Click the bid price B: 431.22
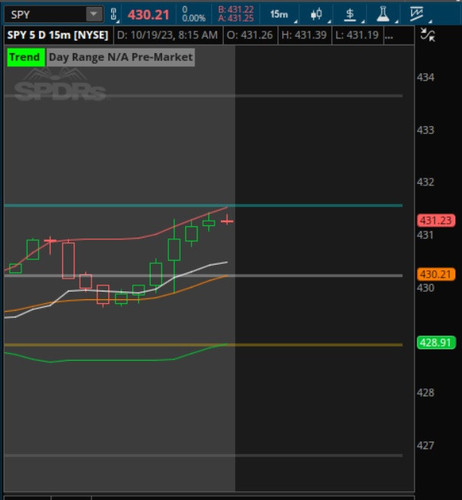 click(x=236, y=10)
